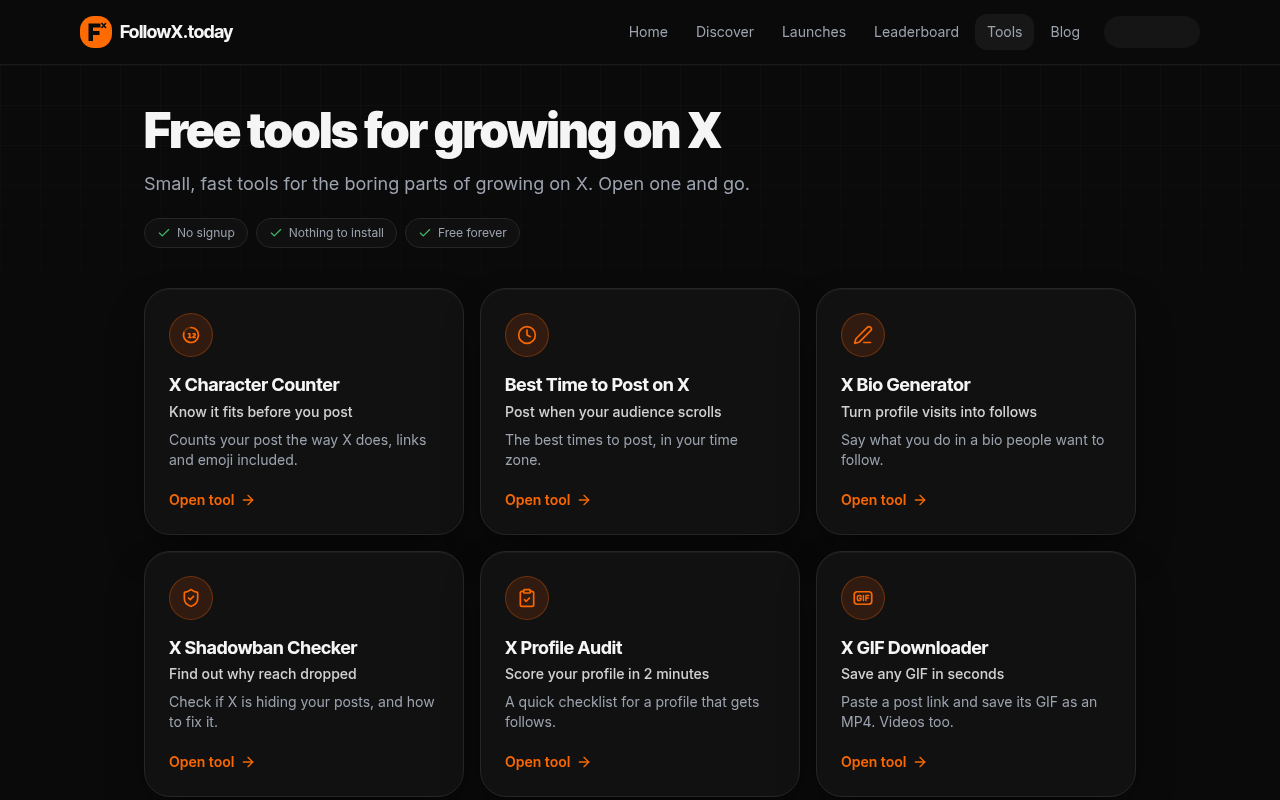
Task: Open the Blog nav item
Action: point(1065,32)
